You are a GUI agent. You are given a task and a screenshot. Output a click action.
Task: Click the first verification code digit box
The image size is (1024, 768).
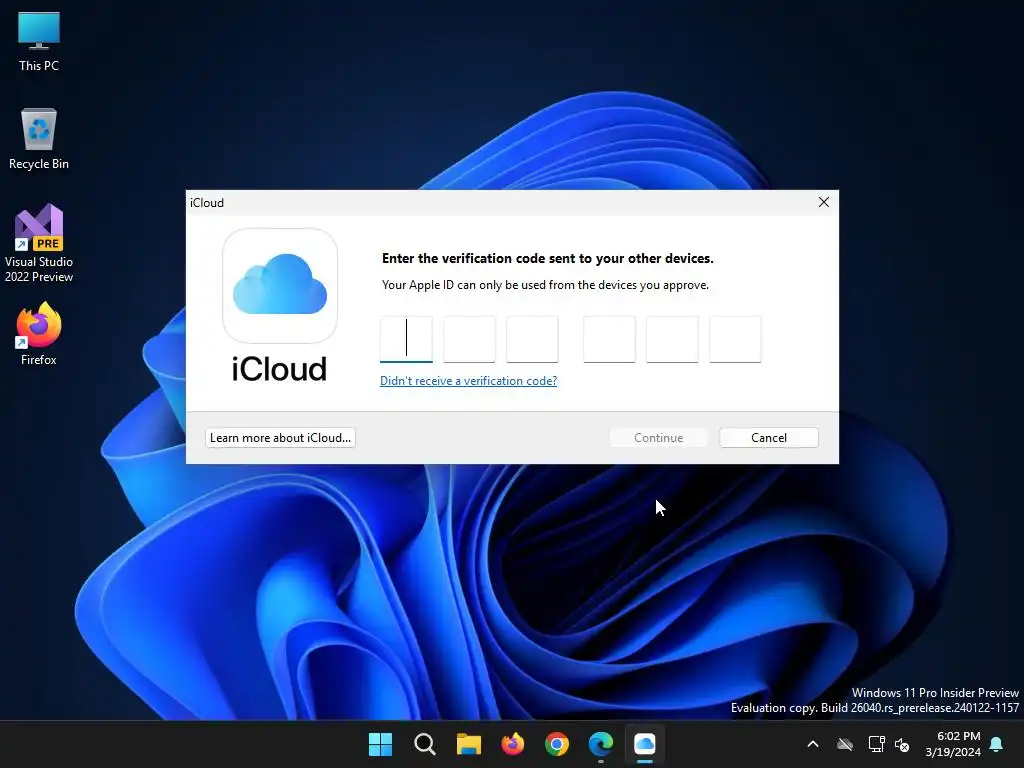point(406,339)
